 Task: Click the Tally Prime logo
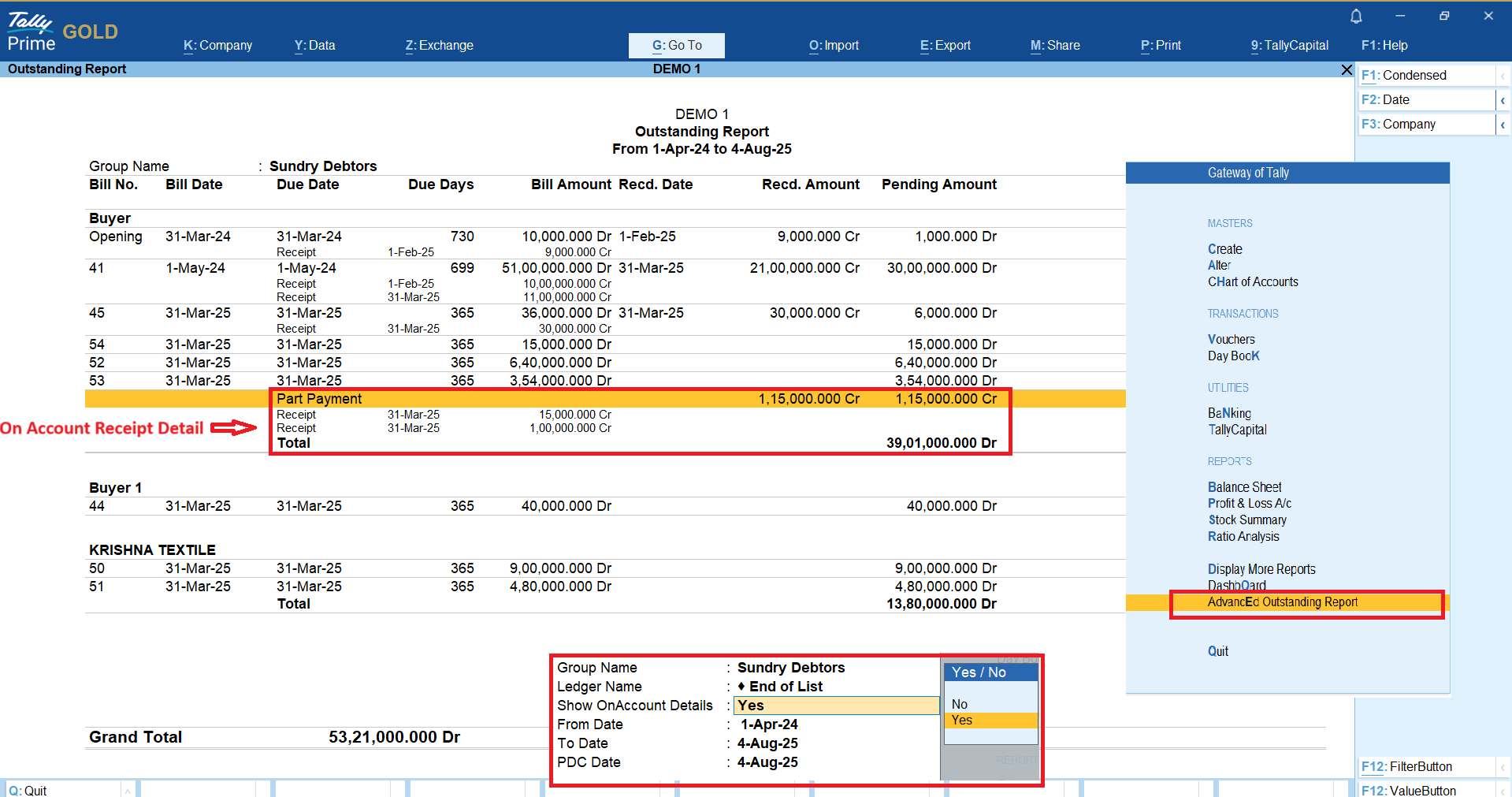pos(32,32)
